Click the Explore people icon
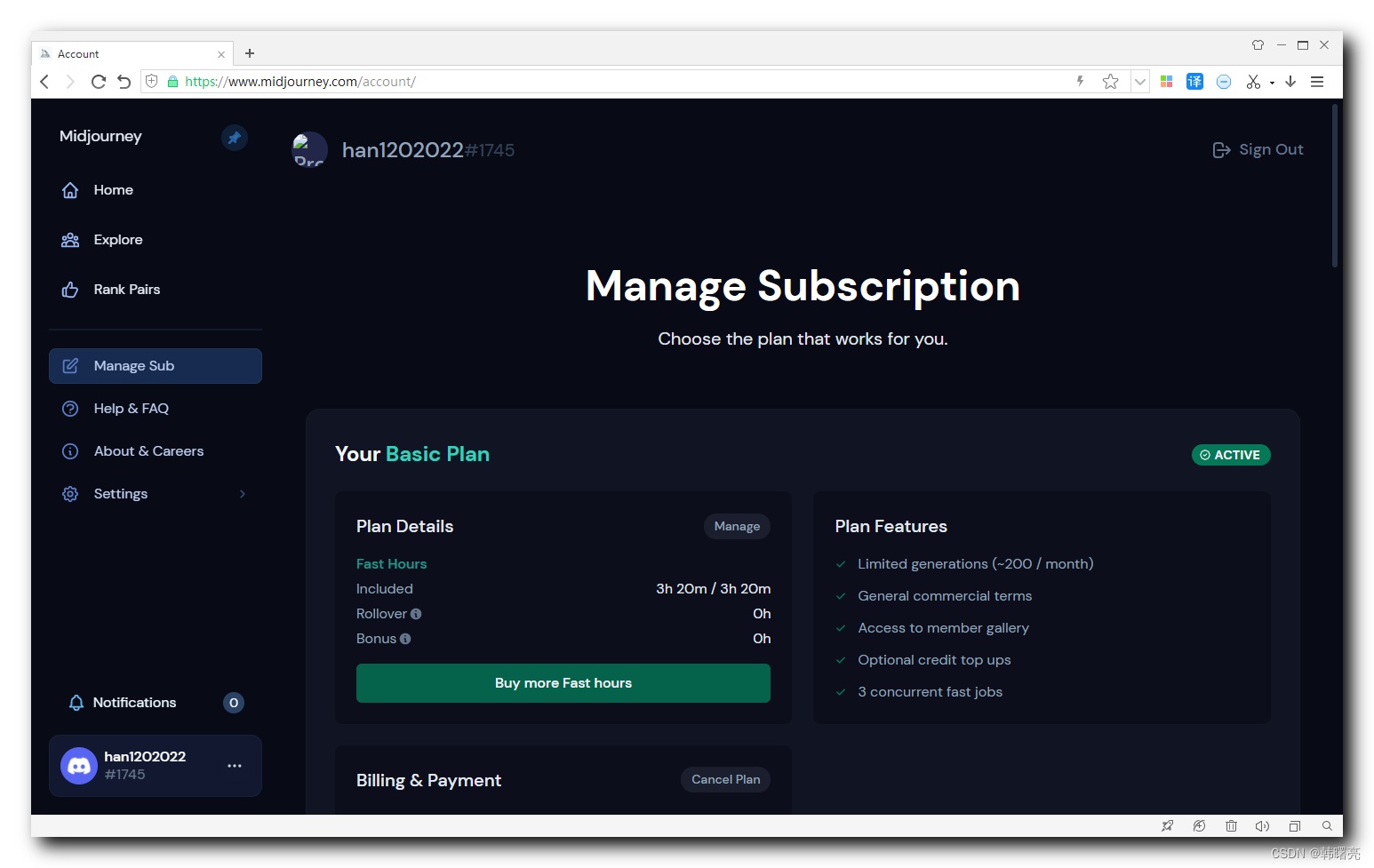This screenshot has width=1374, height=868. [x=70, y=240]
